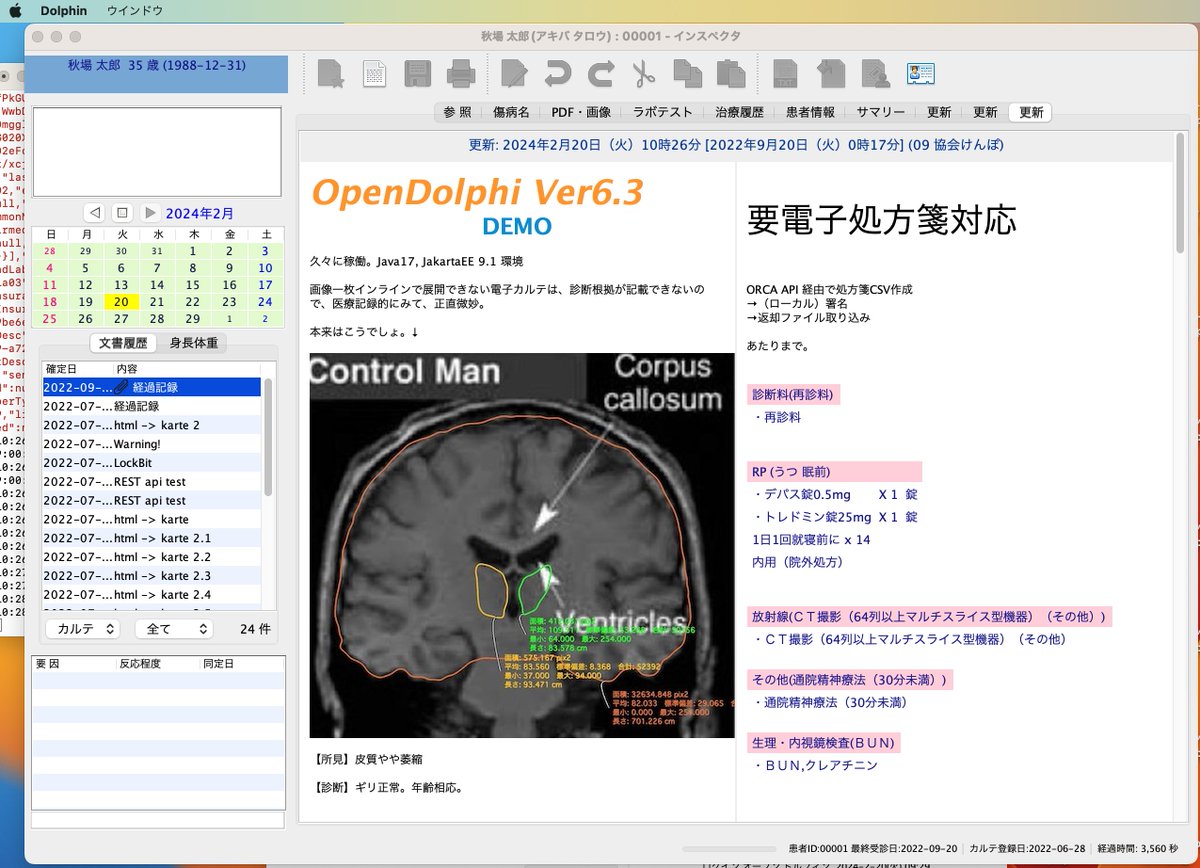Open the ウインドウ menu
This screenshot has height=868, width=1200.
tap(133, 10)
